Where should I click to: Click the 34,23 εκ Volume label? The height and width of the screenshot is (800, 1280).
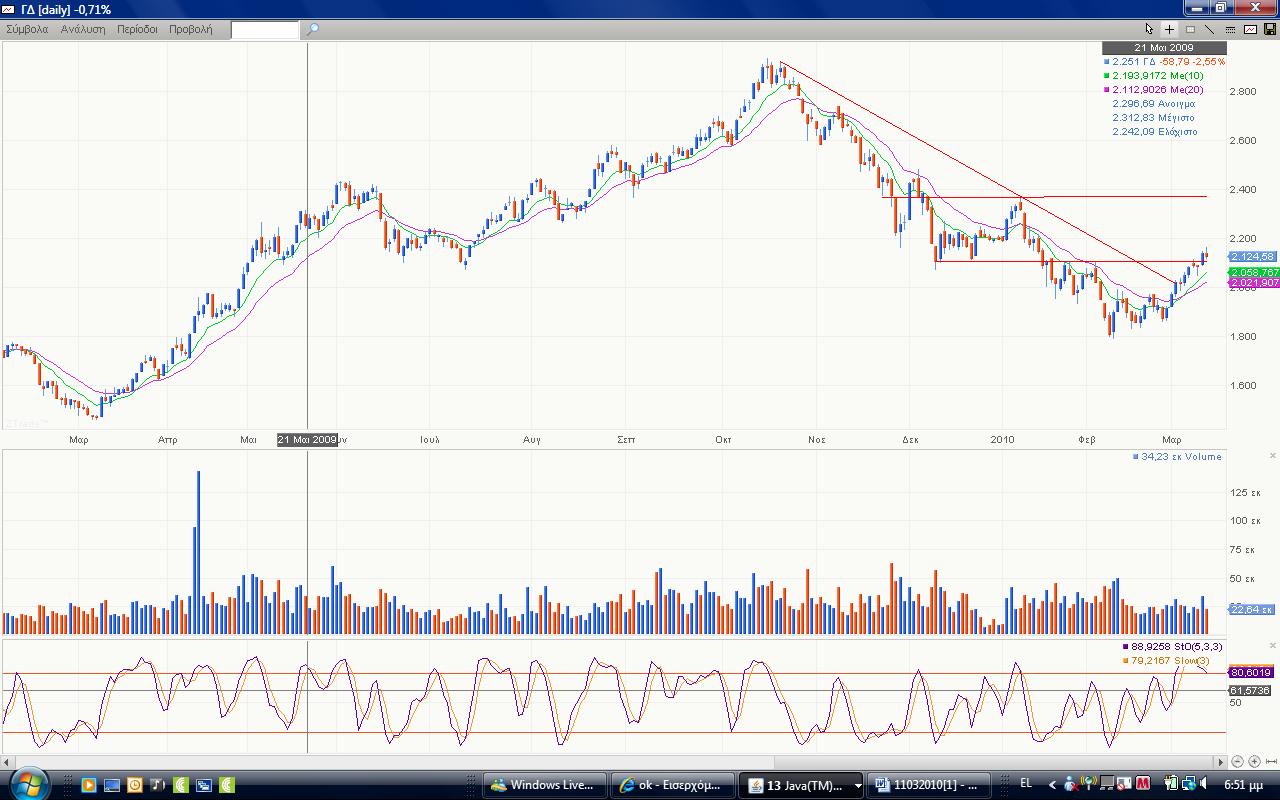1177,457
